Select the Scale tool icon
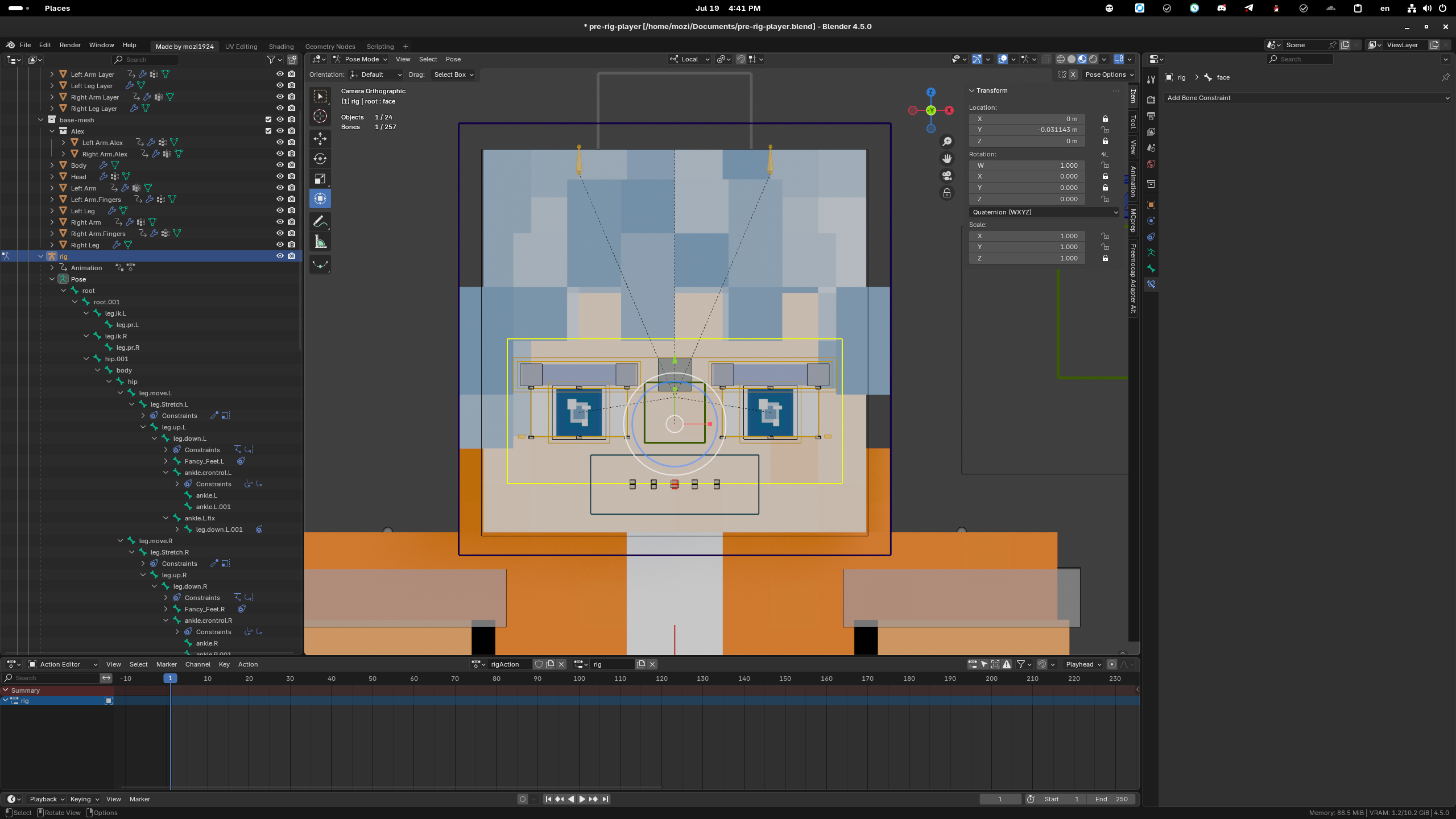 tap(320, 179)
